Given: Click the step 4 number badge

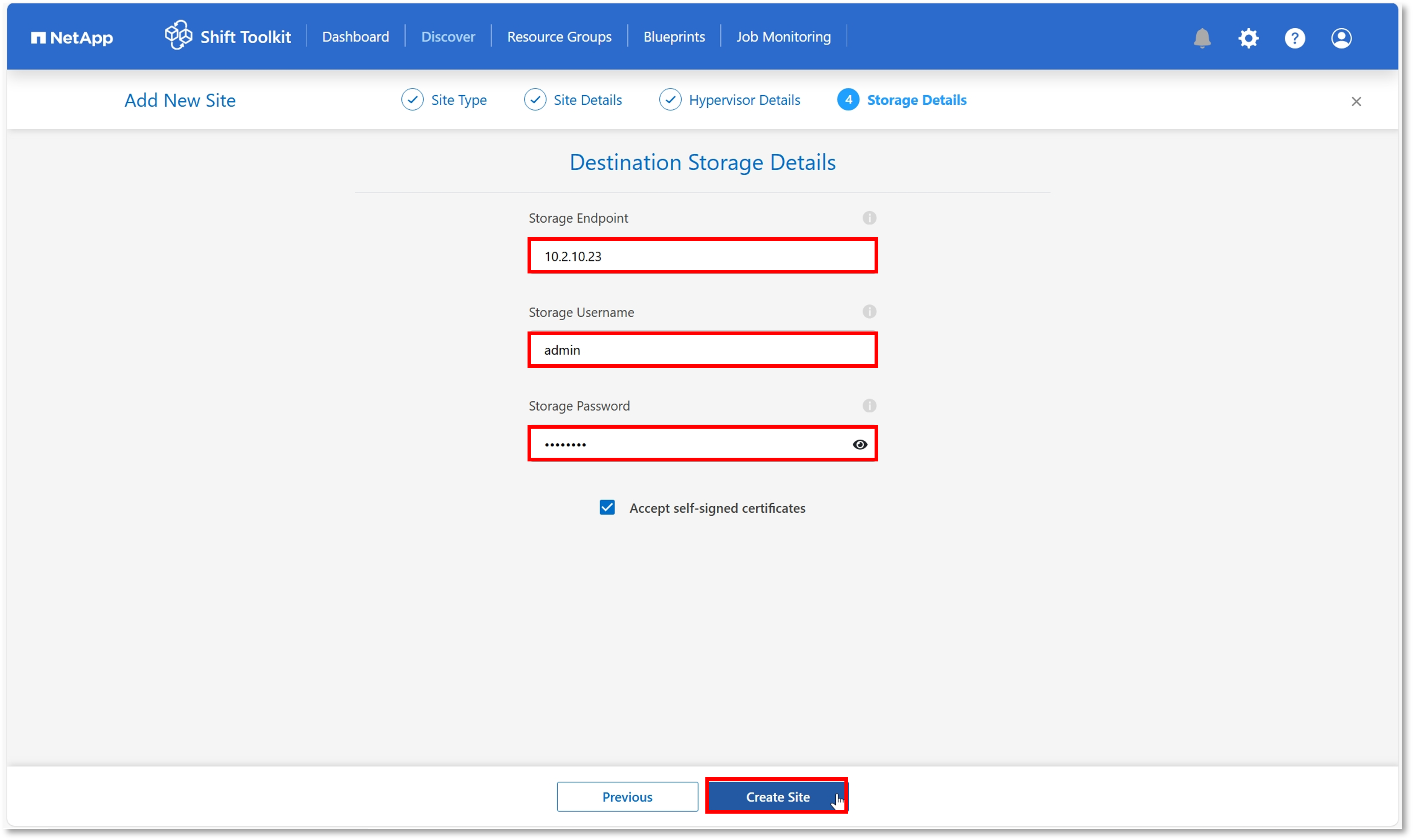Looking at the screenshot, I should [x=848, y=99].
